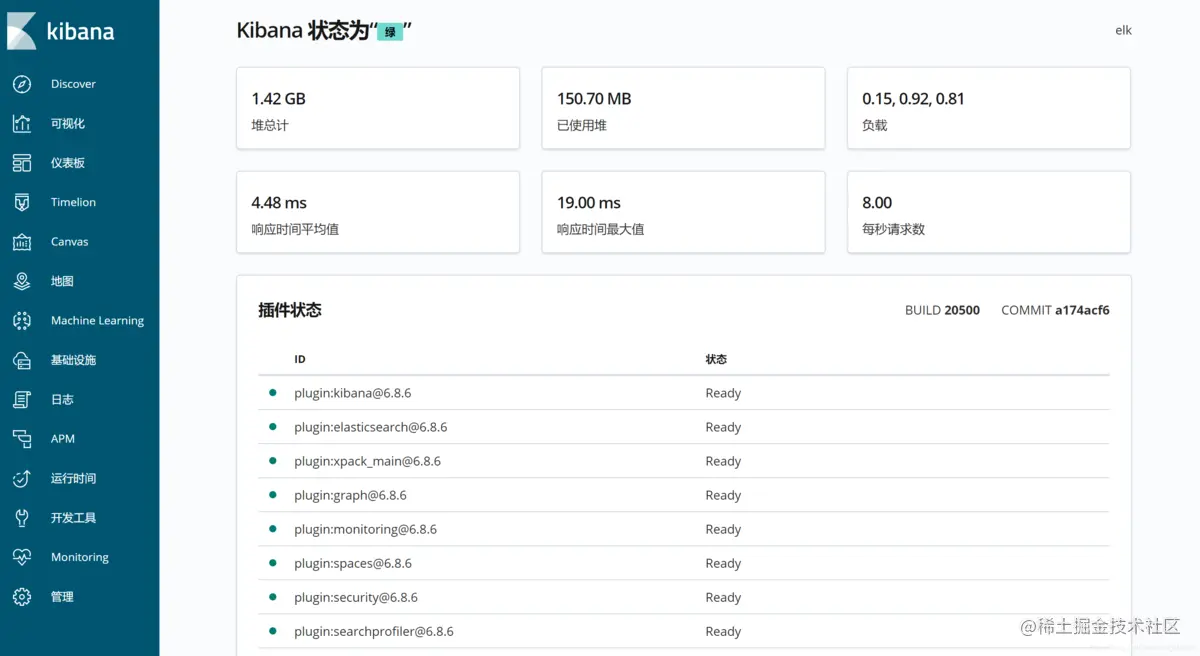
Task: Click green status dot for plugin:elasticsearch
Action: coord(272,427)
